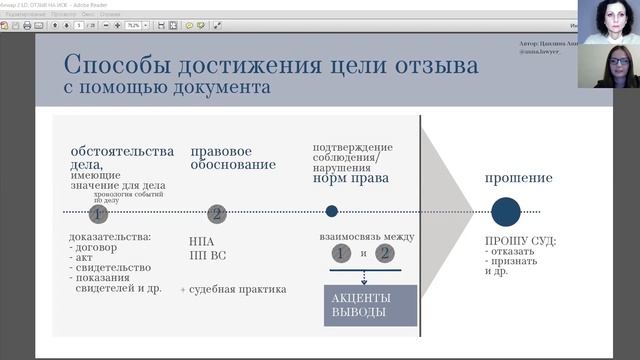Click the Save file toolbar icon
This screenshot has height=360, width=640.
point(16,26)
